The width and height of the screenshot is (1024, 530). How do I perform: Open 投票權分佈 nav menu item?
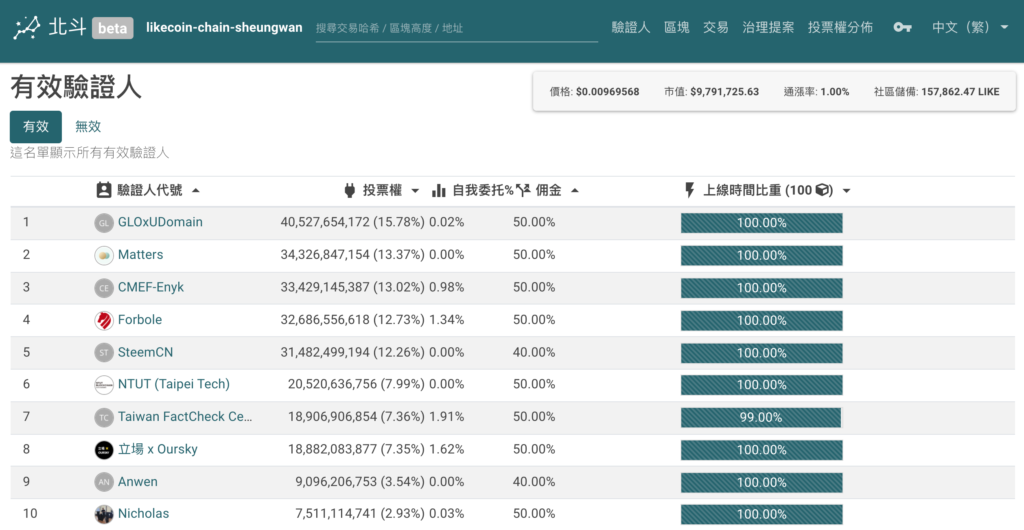click(x=840, y=27)
